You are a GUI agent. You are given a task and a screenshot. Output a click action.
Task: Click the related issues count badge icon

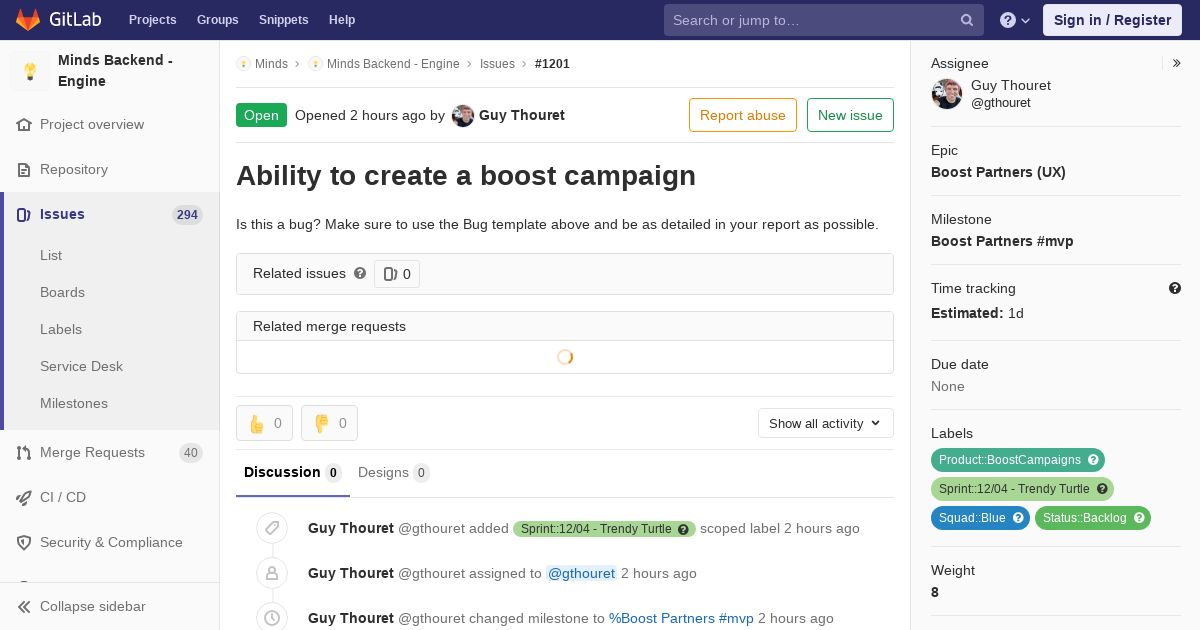[x=390, y=274]
